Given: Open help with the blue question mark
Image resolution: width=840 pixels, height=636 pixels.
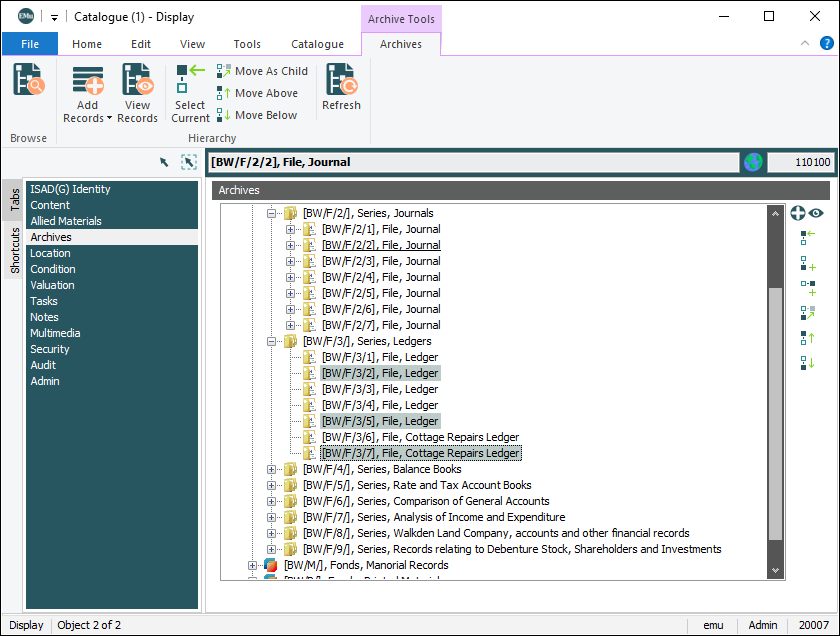Looking at the screenshot, I should click(827, 43).
